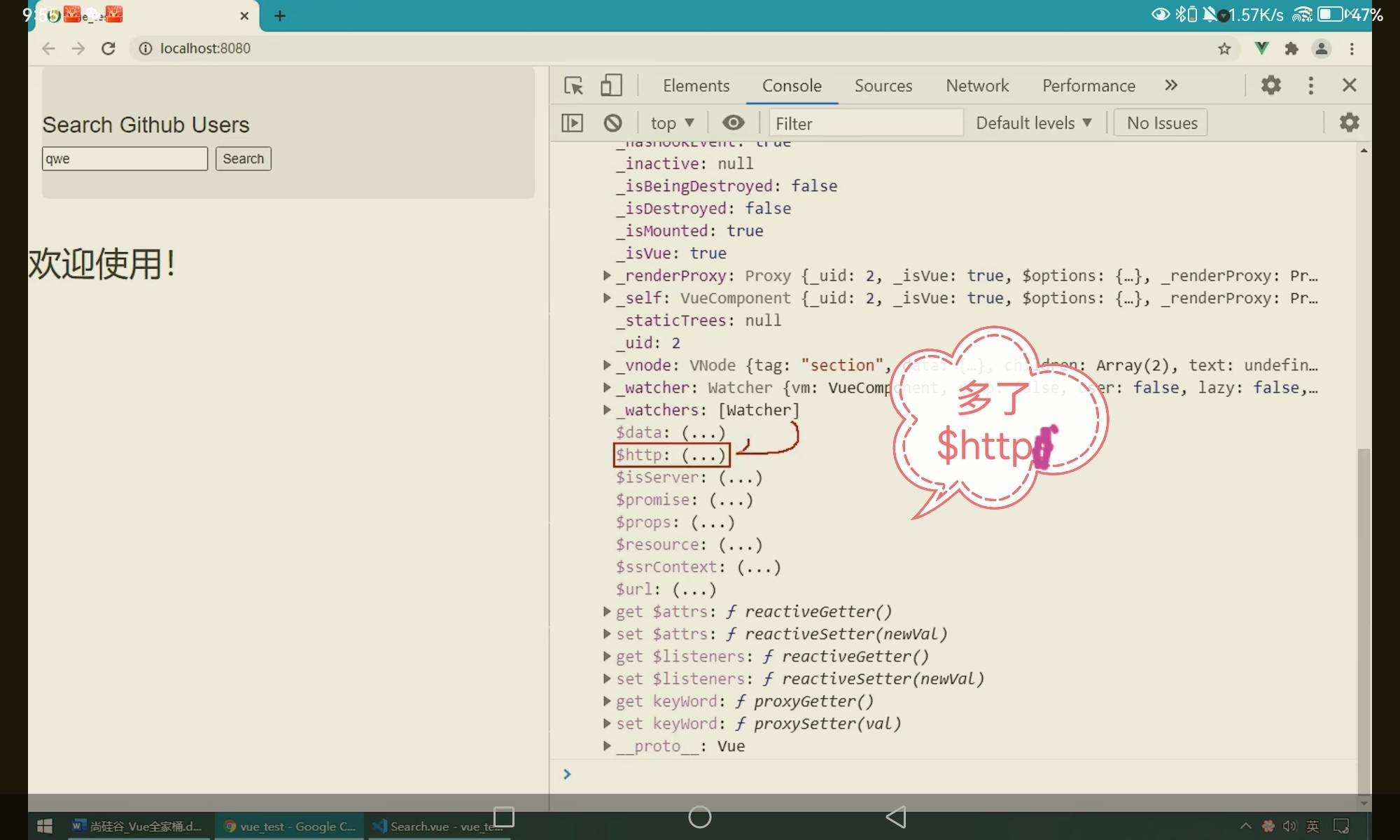Toggle live expression eye icon
The image size is (1400, 840).
pos(733,123)
